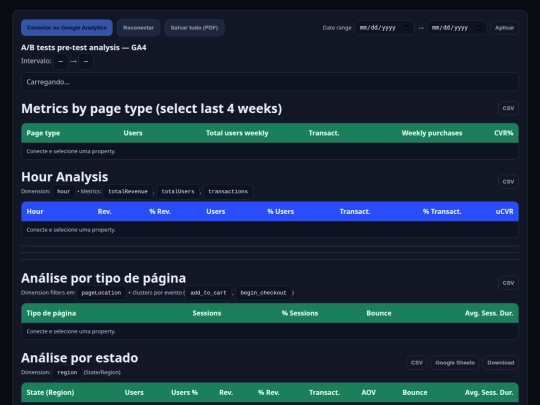Click the uCVR column header
The width and height of the screenshot is (540, 405).
tap(505, 211)
